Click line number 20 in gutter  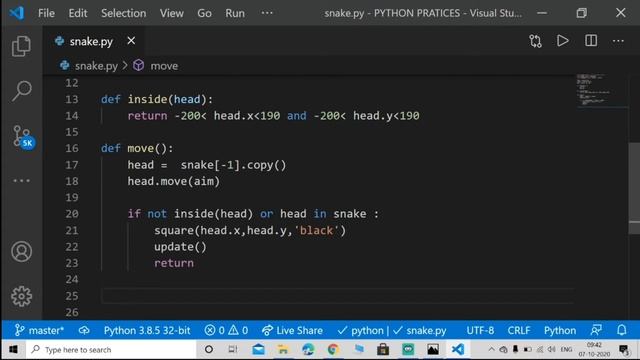coord(72,214)
